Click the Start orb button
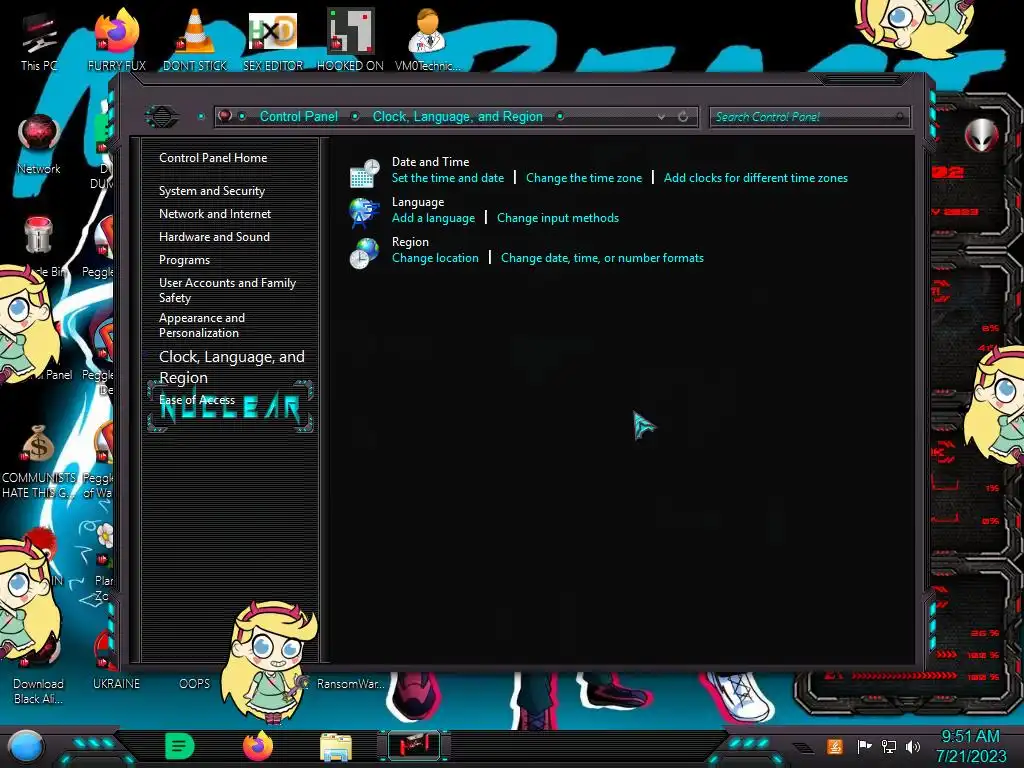The width and height of the screenshot is (1024, 768). (25, 746)
